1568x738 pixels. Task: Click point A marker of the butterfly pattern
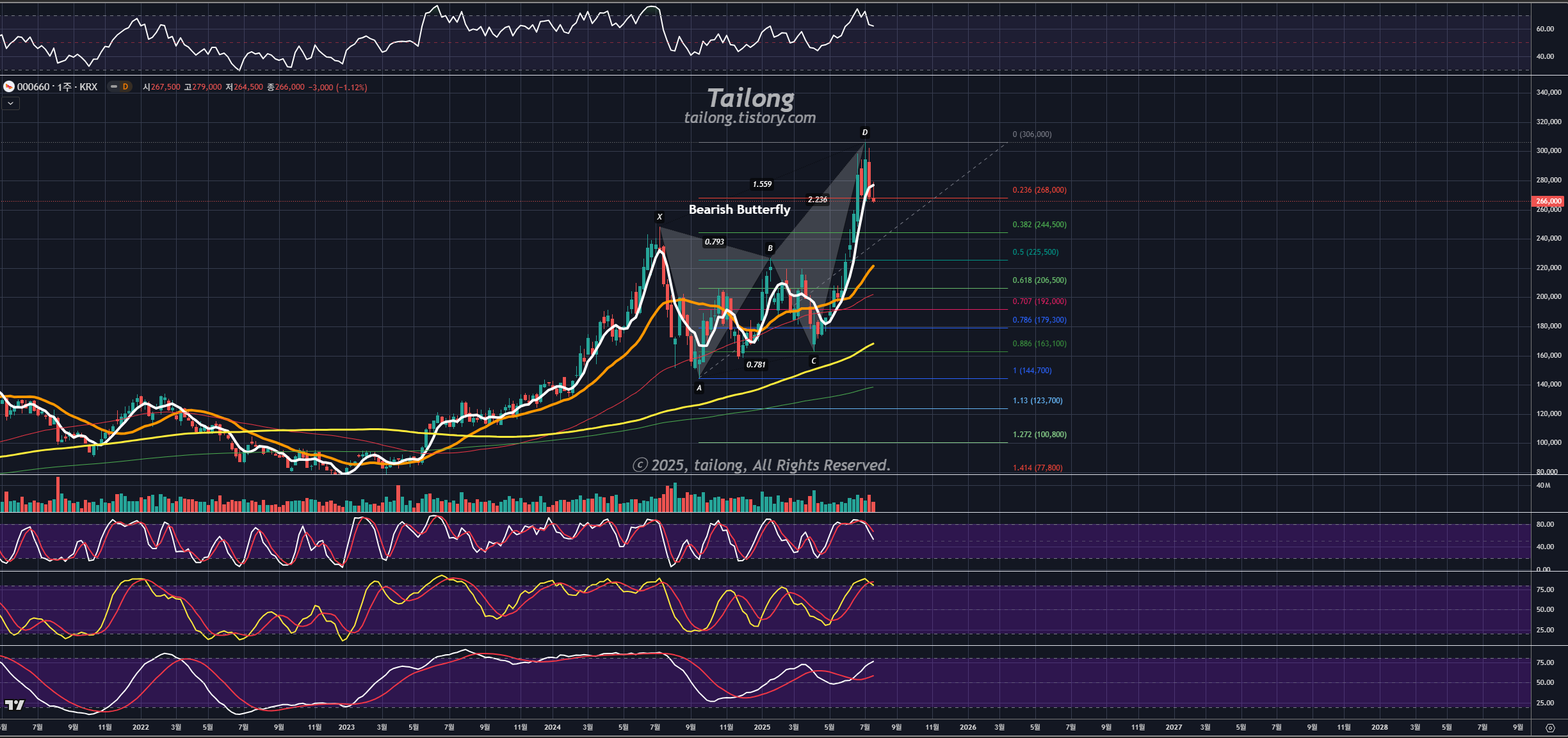click(699, 388)
